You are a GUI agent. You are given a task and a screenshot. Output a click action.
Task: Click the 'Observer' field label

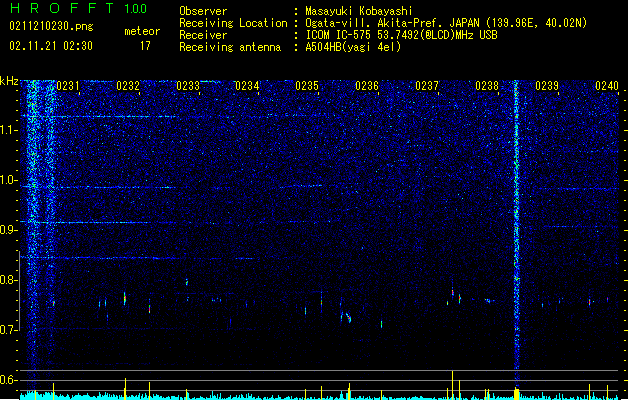(203, 11)
